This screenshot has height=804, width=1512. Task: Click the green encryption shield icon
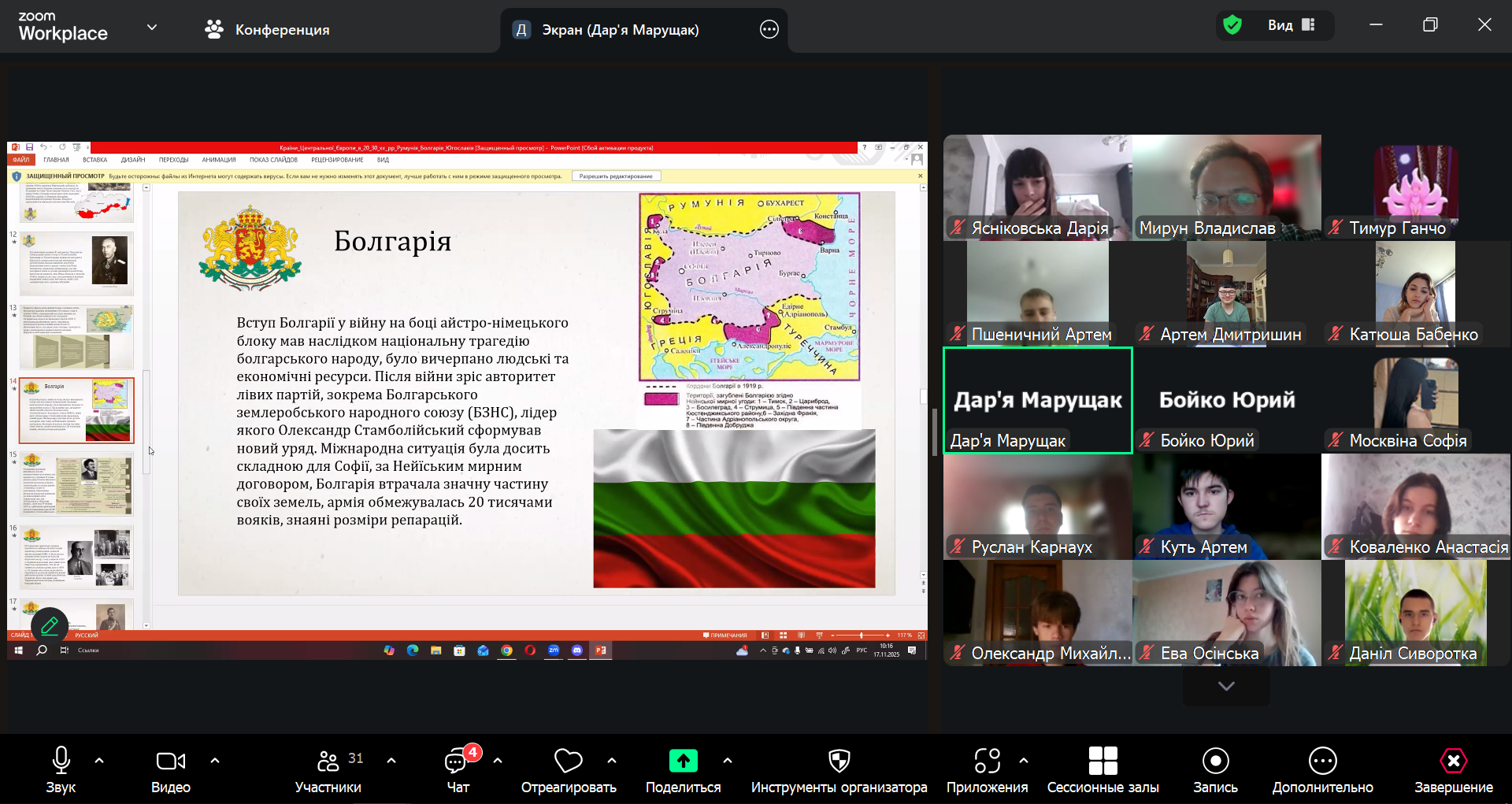point(1232,25)
